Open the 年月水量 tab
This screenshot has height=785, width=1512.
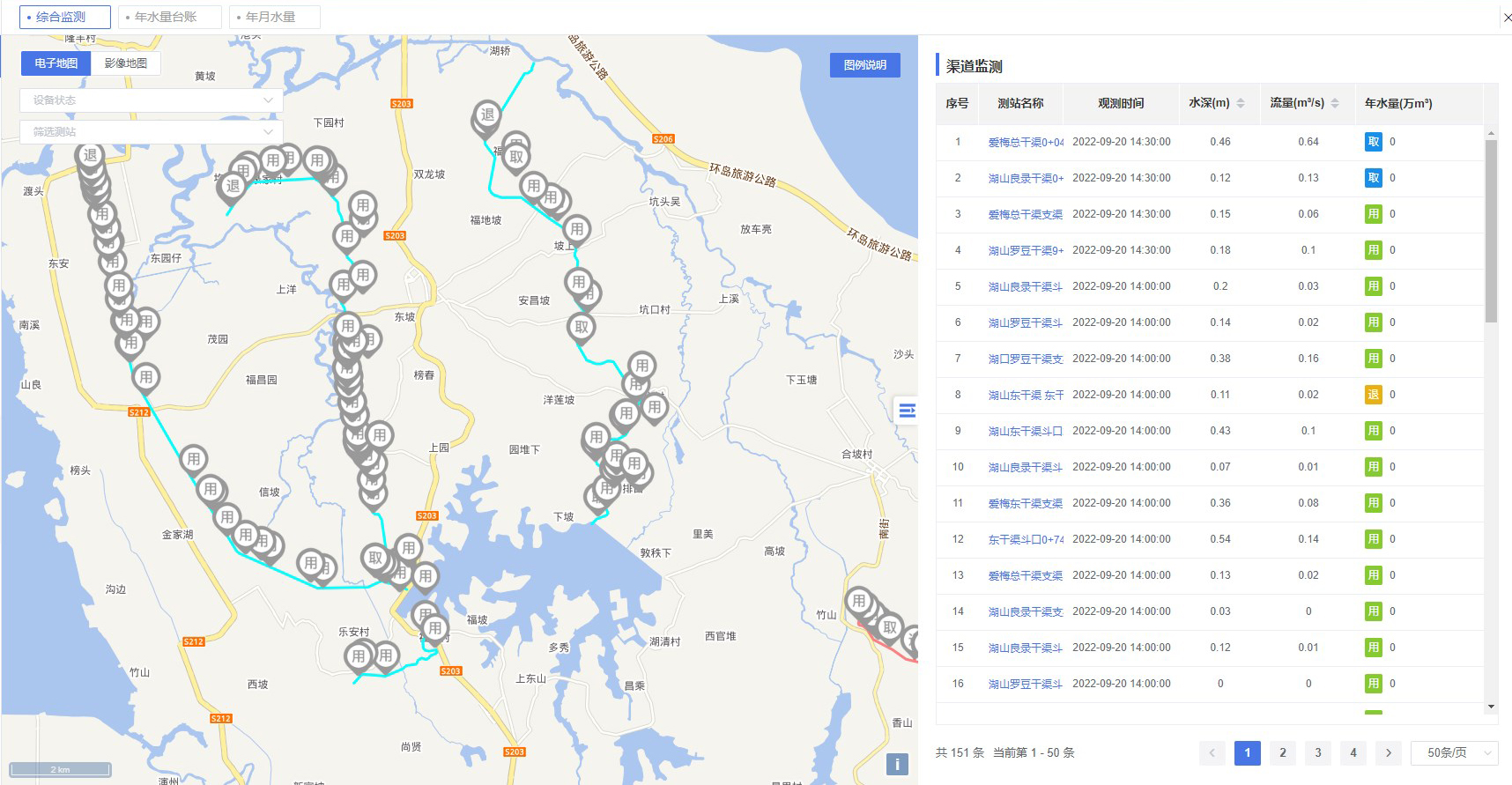(274, 17)
